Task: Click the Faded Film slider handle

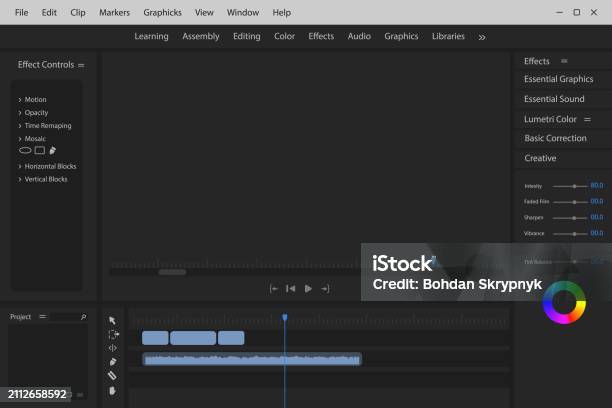Action: coord(574,202)
